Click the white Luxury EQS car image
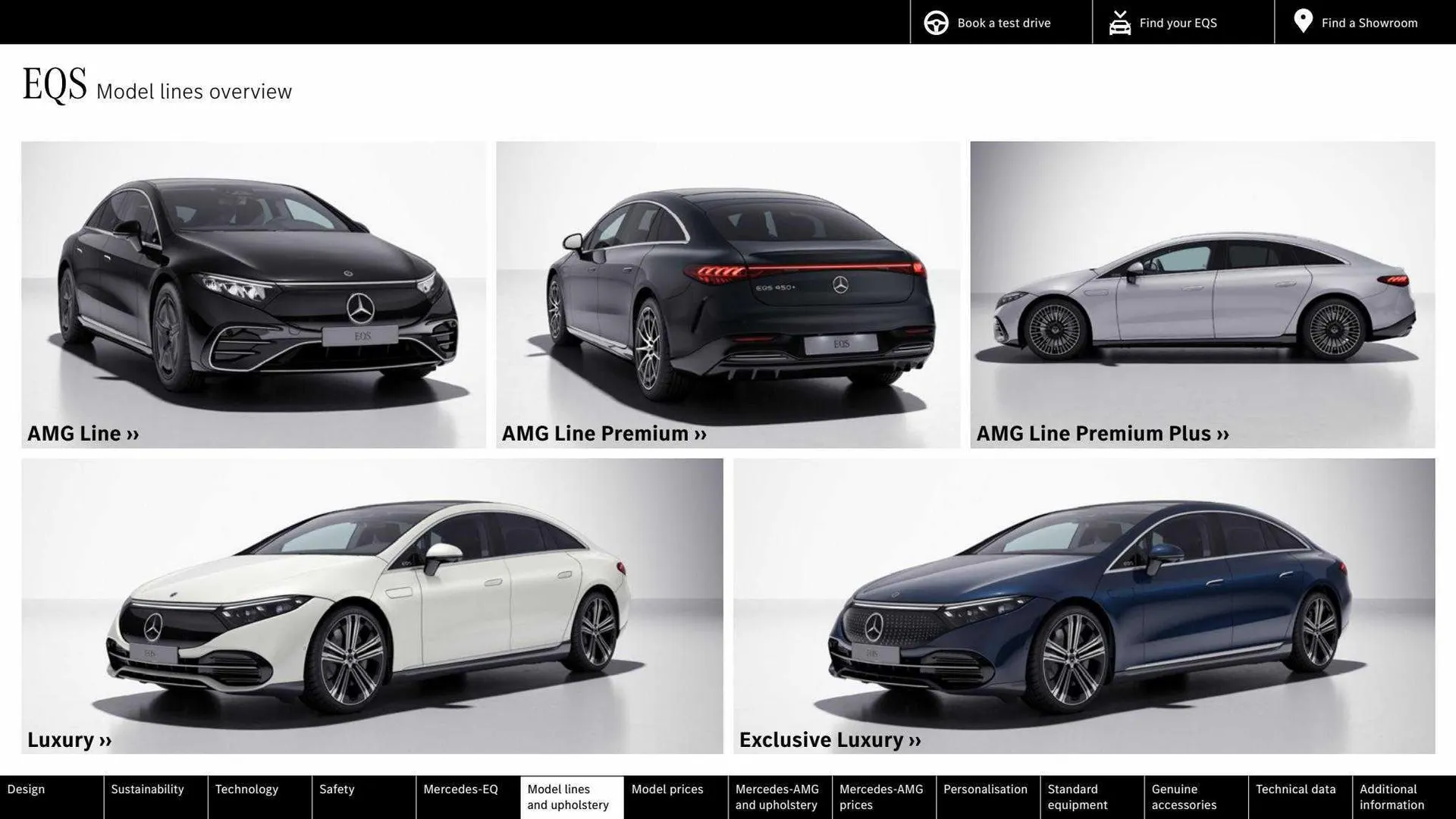The width and height of the screenshot is (1456, 819). [x=372, y=599]
